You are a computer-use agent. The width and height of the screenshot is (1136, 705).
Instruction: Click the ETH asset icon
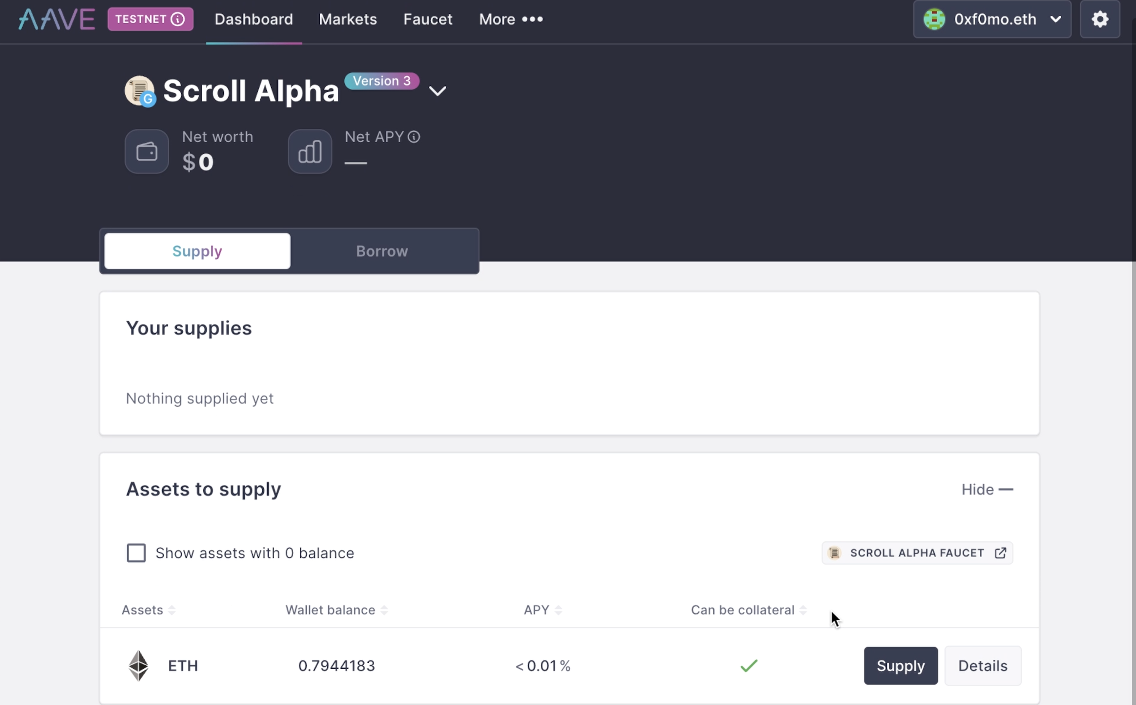point(138,666)
